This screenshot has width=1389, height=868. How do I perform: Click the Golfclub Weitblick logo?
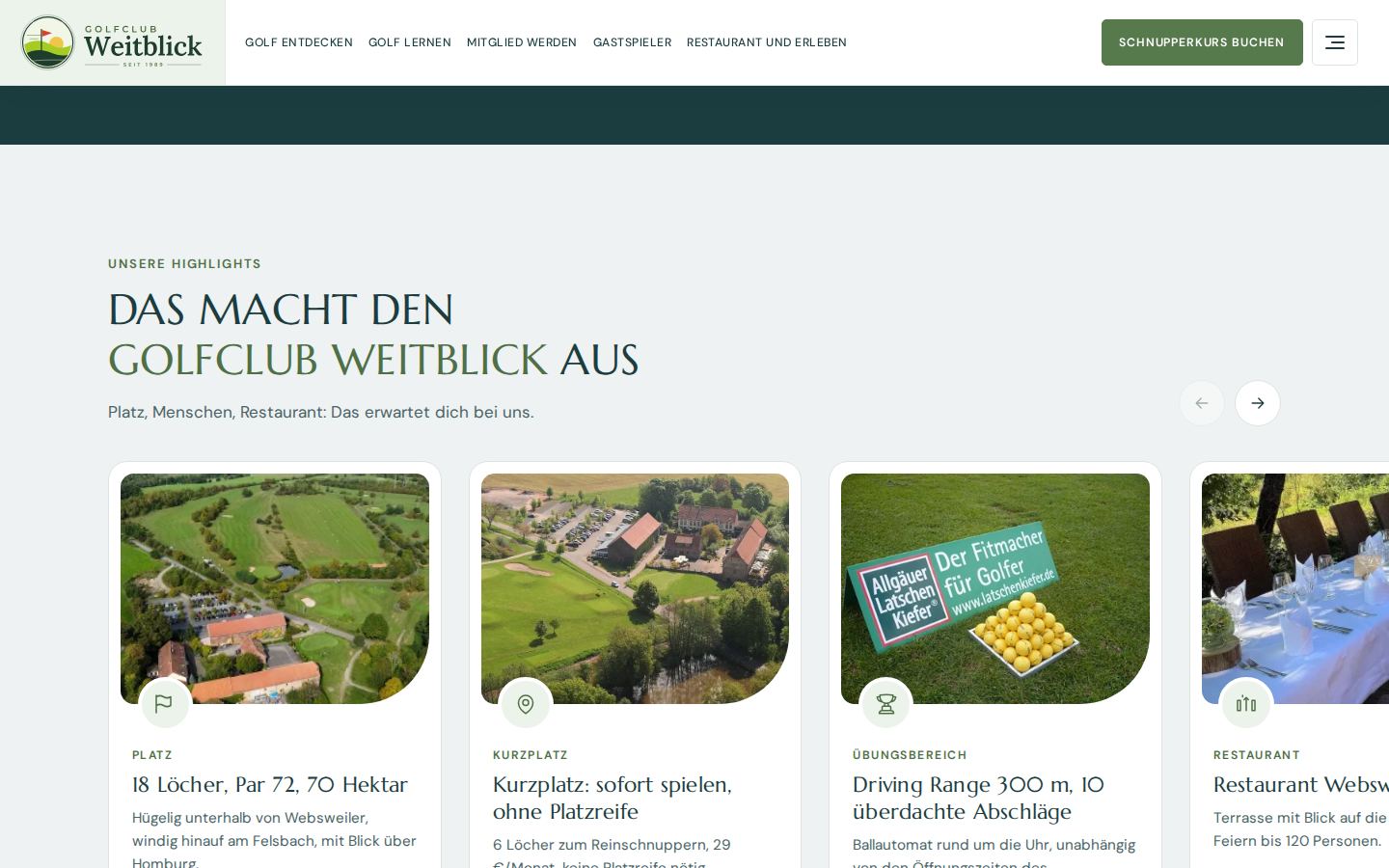(x=112, y=42)
